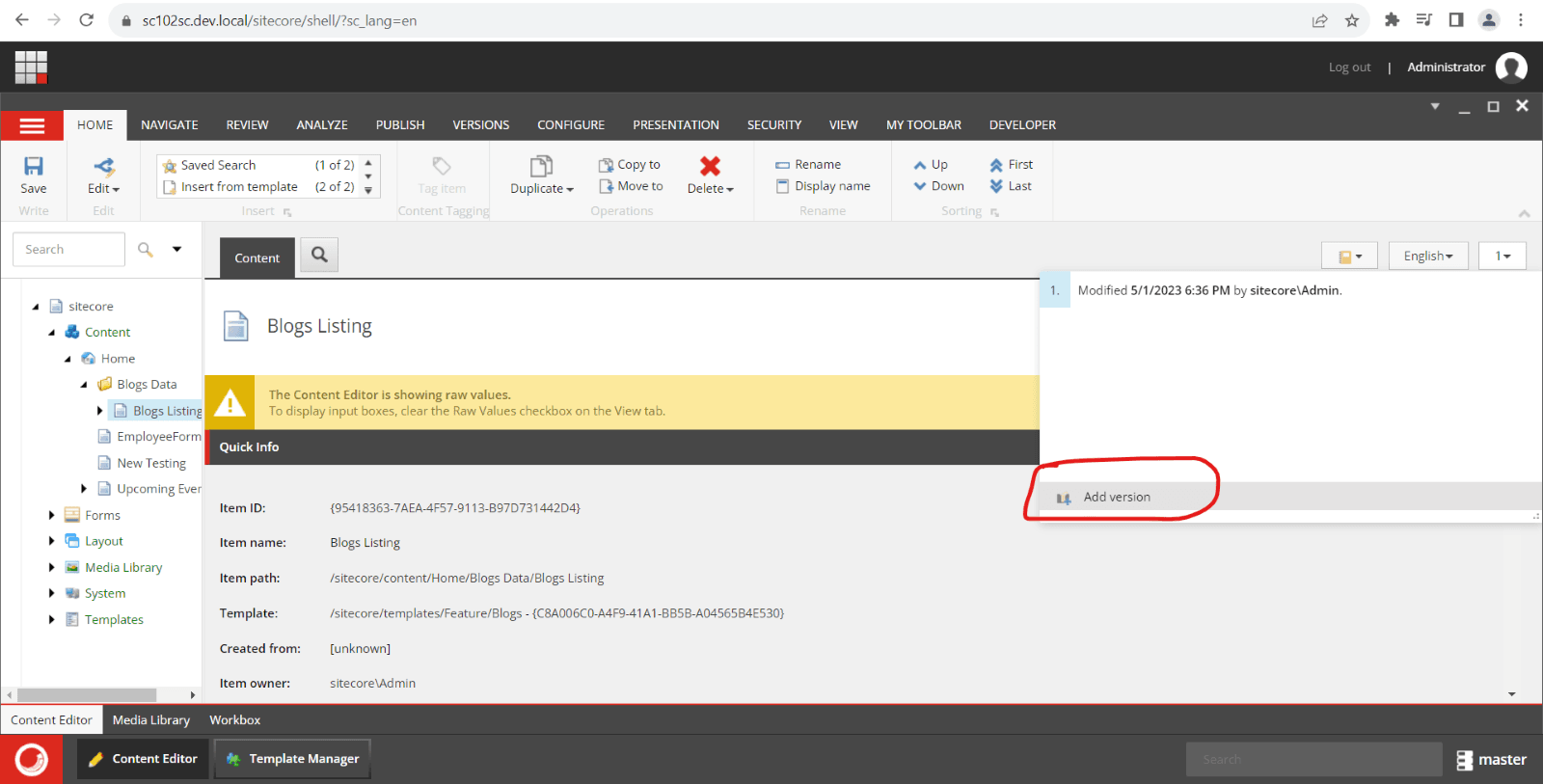
Task: Move item First in sorting
Action: click(x=1011, y=165)
